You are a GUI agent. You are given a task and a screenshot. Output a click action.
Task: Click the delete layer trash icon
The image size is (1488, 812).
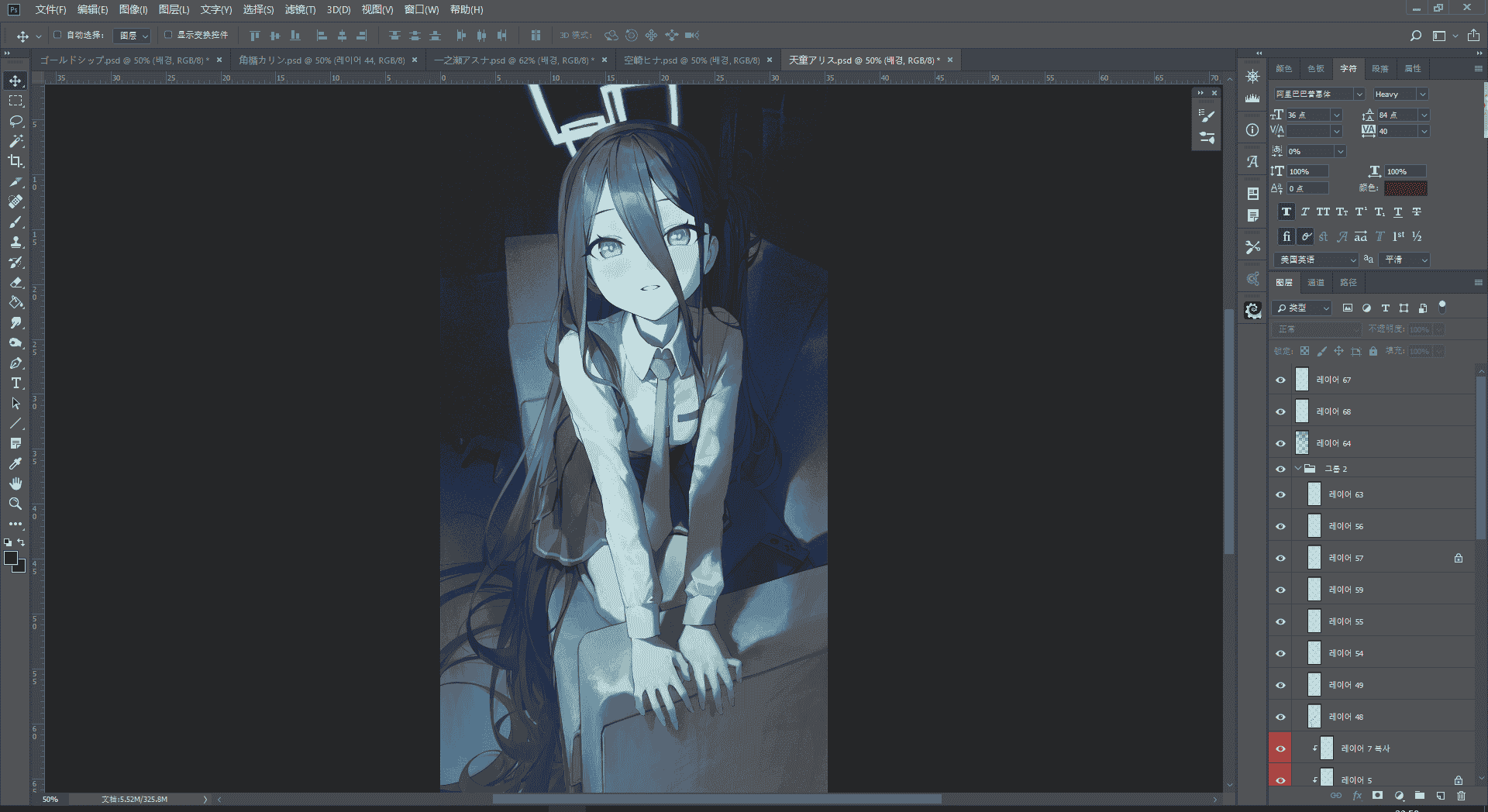(1461, 796)
